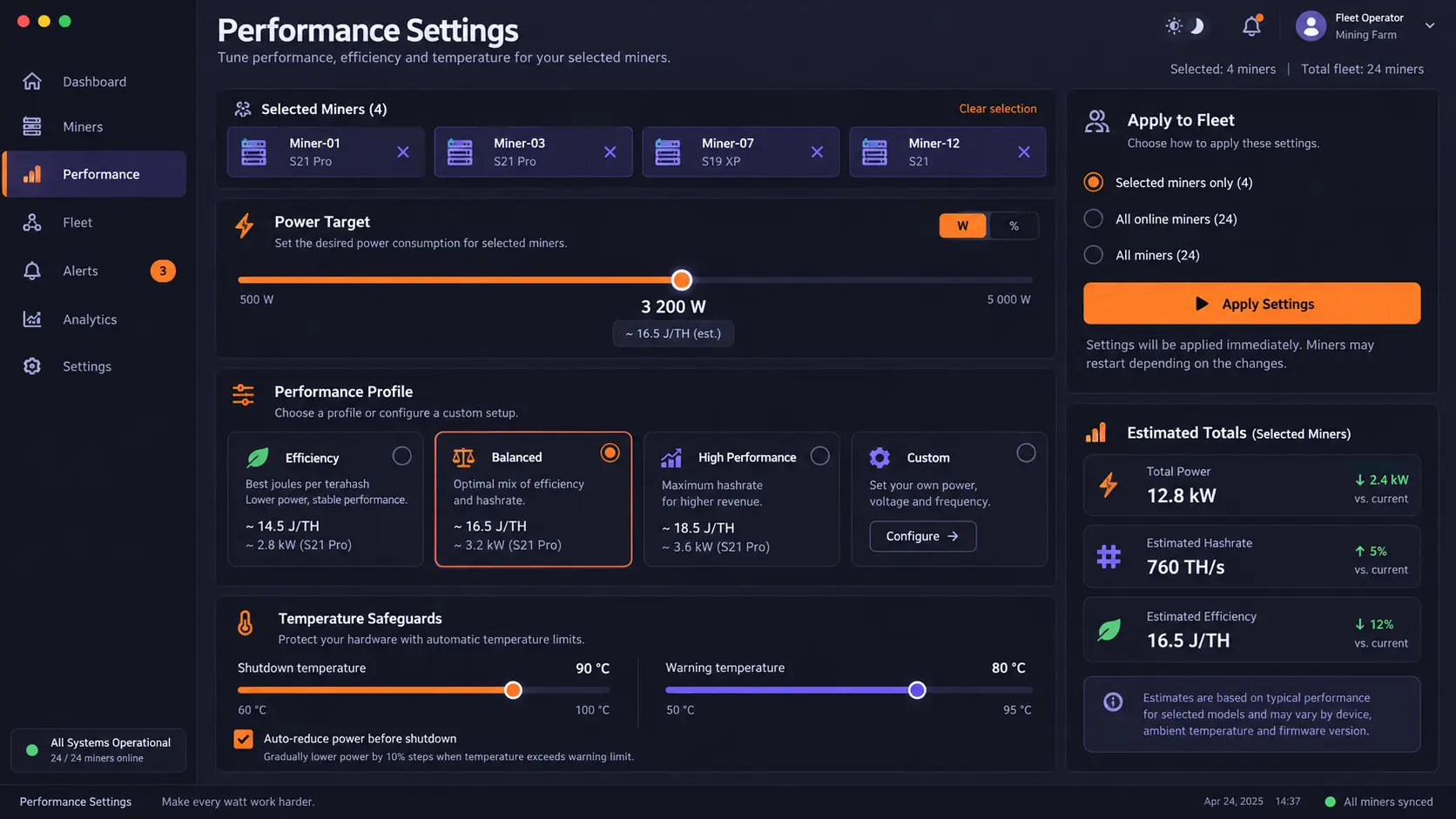Uncheck Auto-reduce power before shutdown

(244, 739)
